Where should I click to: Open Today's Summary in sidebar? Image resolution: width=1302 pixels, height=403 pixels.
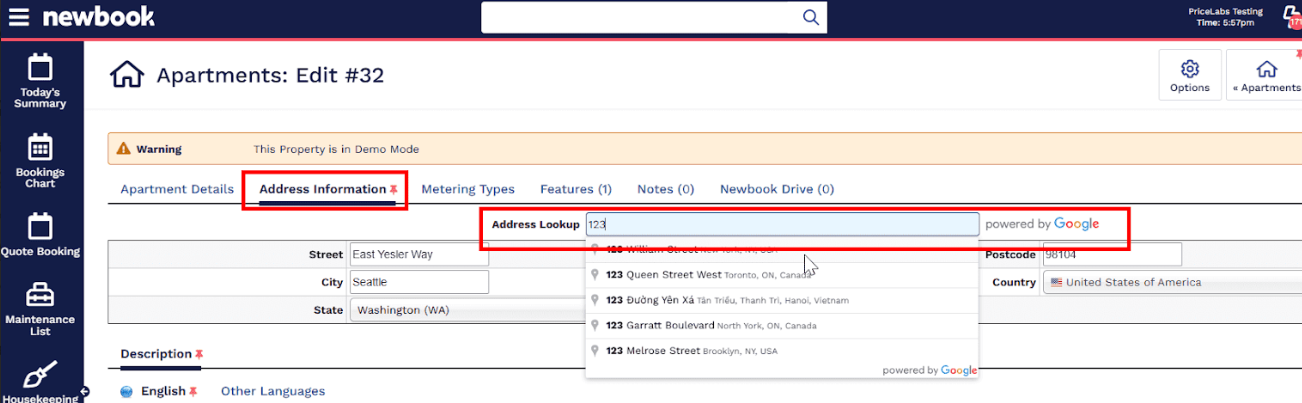[x=40, y=82]
